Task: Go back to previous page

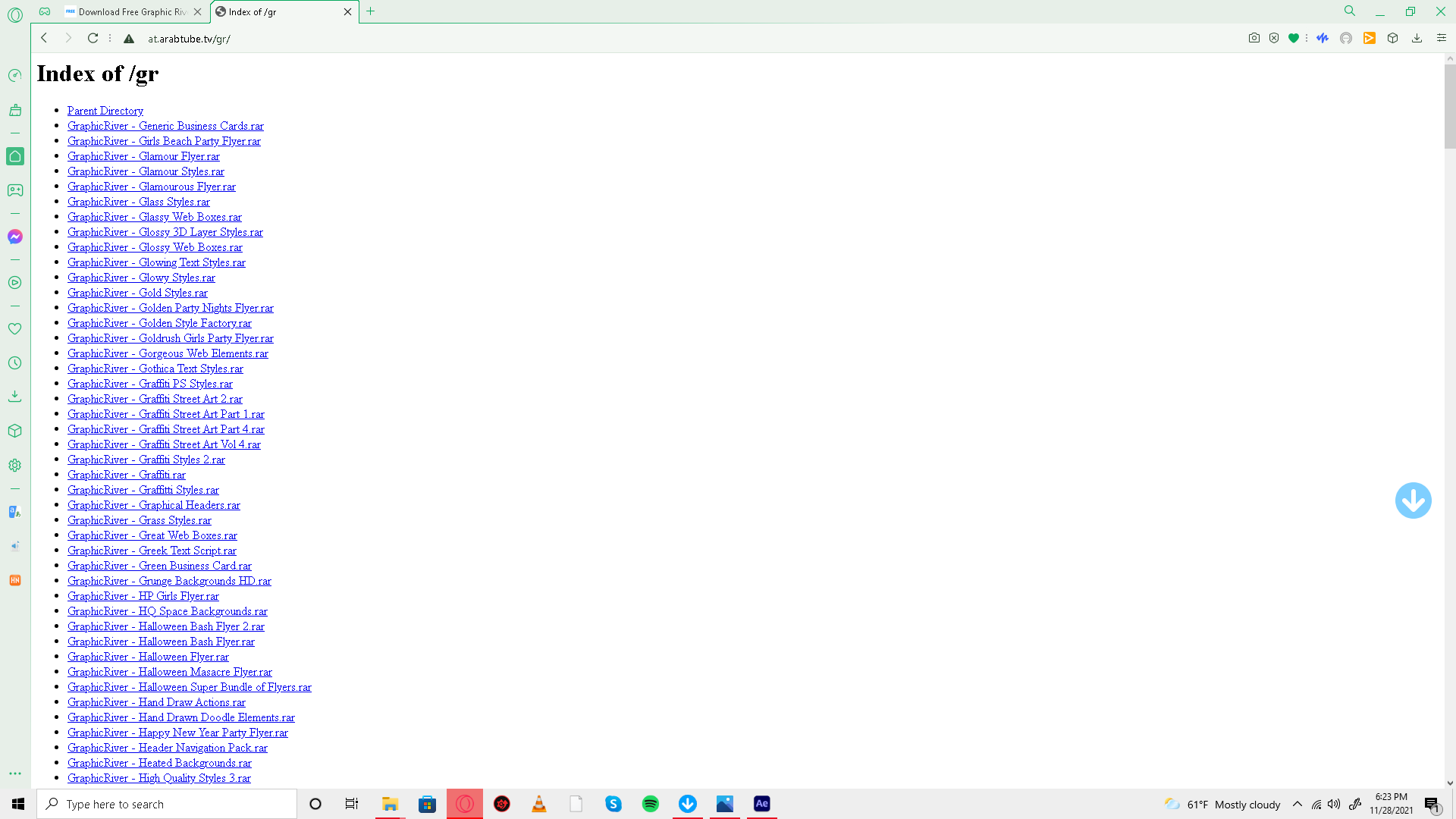Action: tap(44, 38)
